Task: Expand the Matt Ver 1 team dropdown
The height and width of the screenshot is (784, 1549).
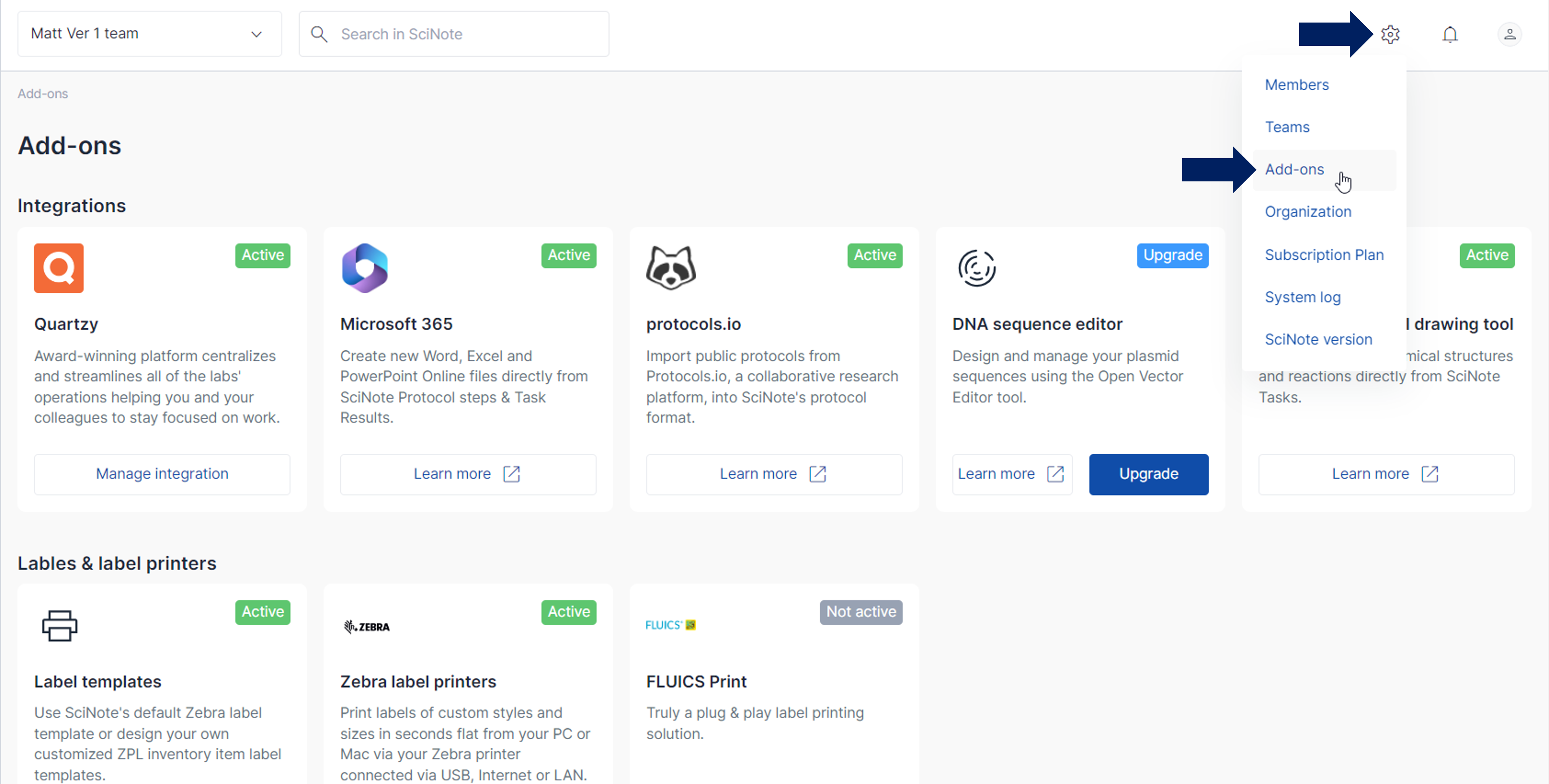Action: (149, 34)
